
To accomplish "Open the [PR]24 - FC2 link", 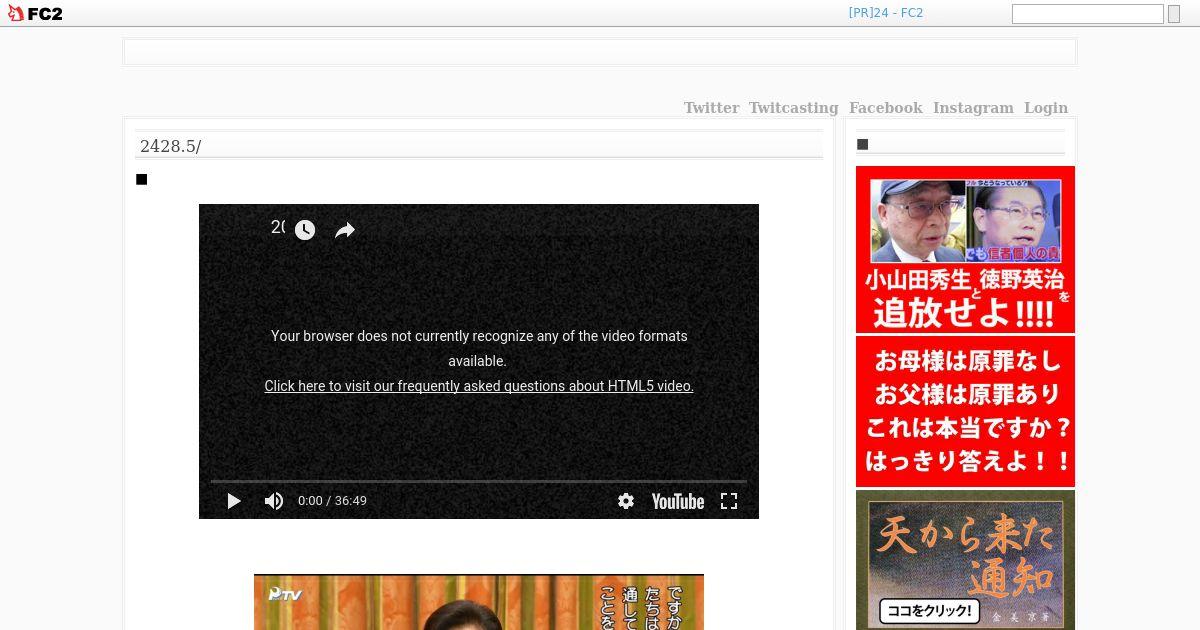I will pos(885,13).
